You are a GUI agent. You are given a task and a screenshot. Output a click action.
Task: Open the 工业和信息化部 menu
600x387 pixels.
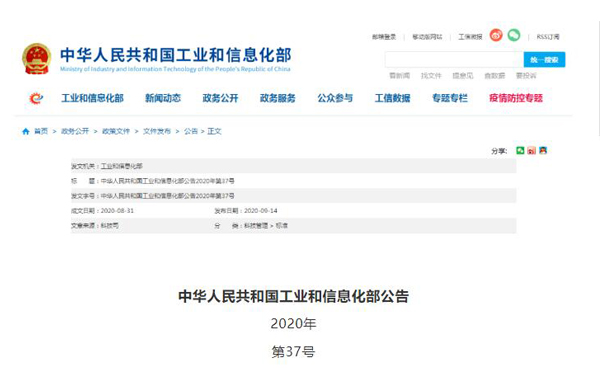pyautogui.click(x=92, y=98)
